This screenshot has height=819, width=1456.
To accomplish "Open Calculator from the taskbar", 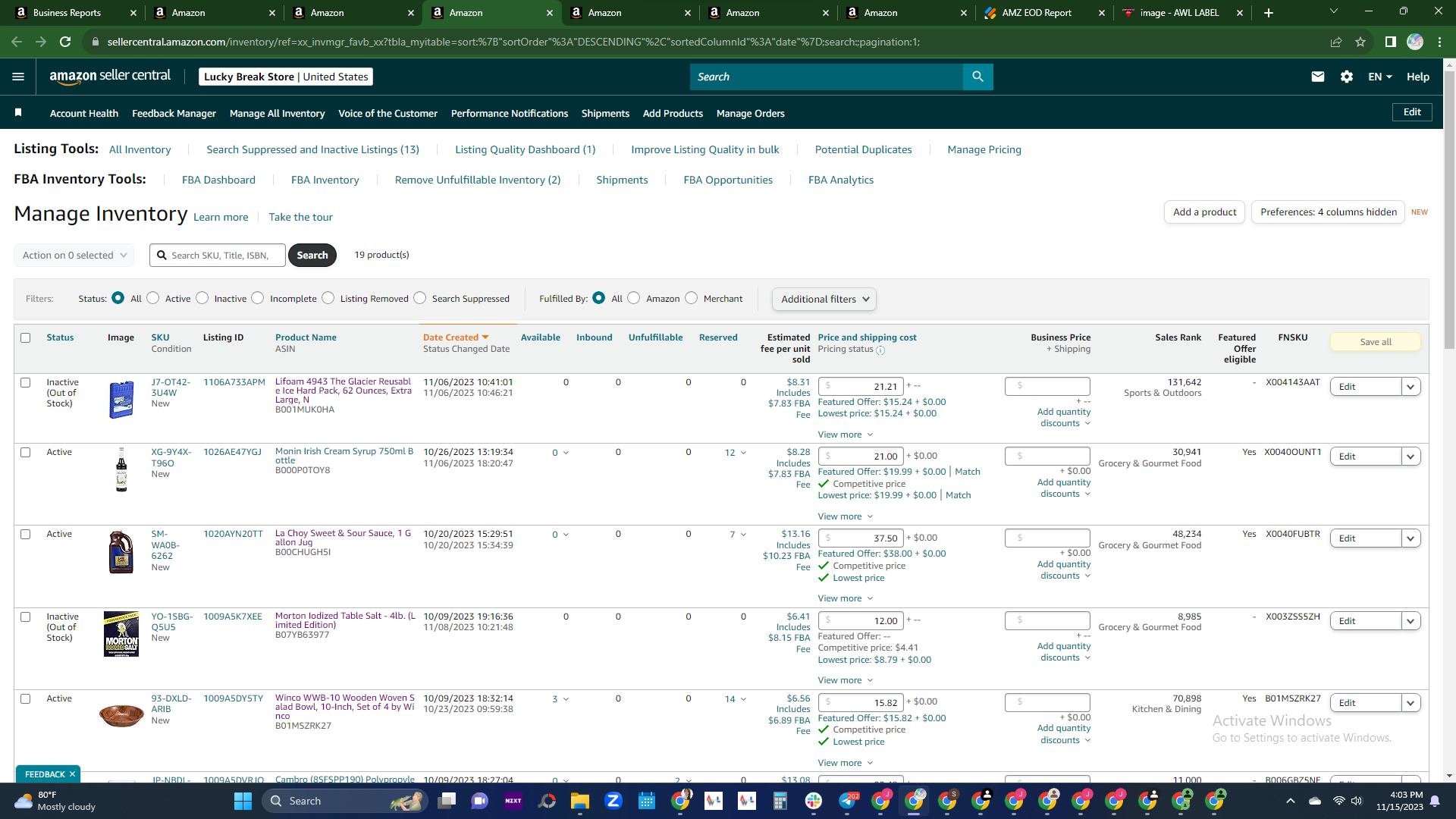I will (780, 801).
